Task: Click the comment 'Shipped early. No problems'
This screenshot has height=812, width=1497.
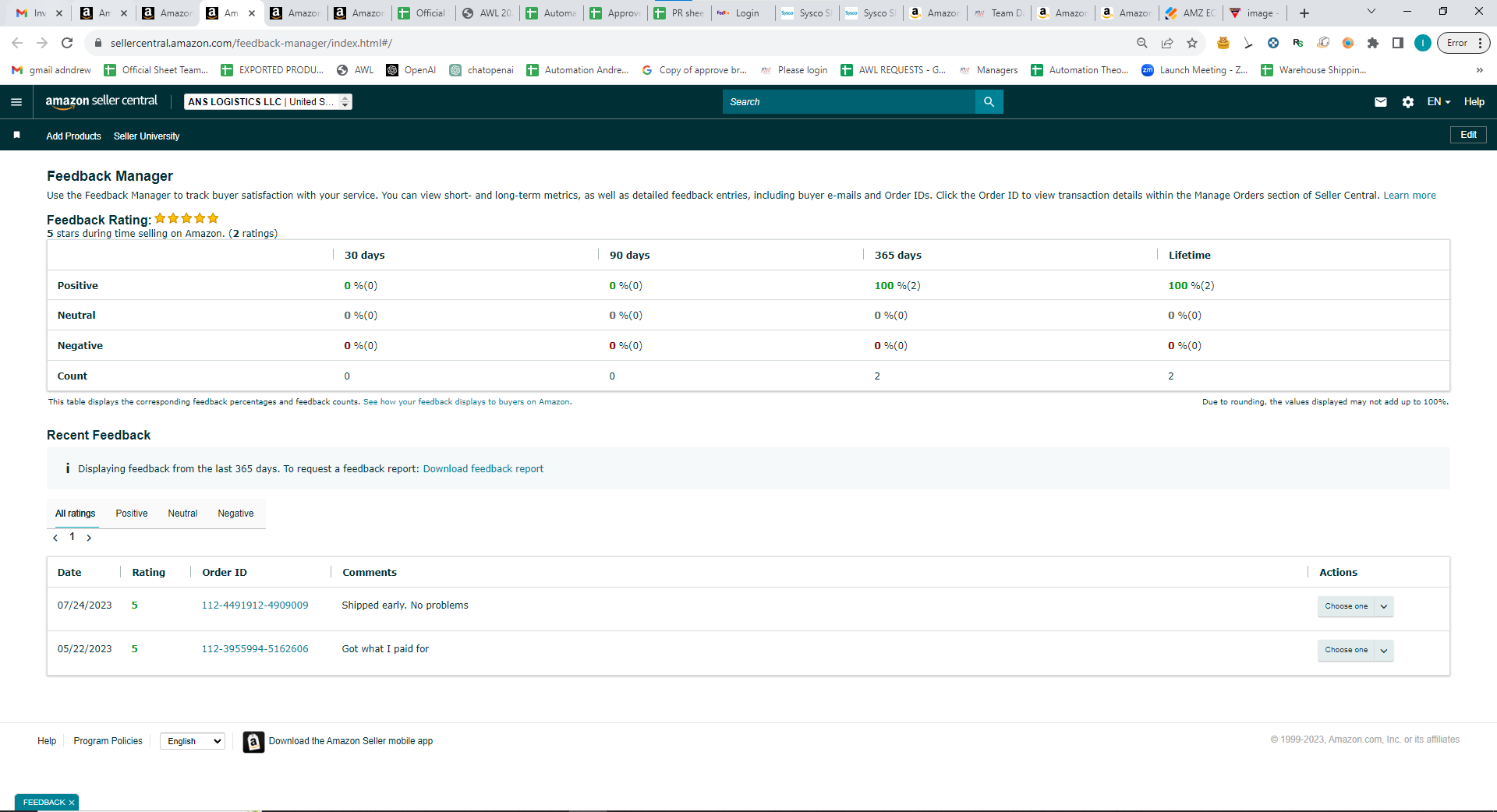Action: pos(405,605)
